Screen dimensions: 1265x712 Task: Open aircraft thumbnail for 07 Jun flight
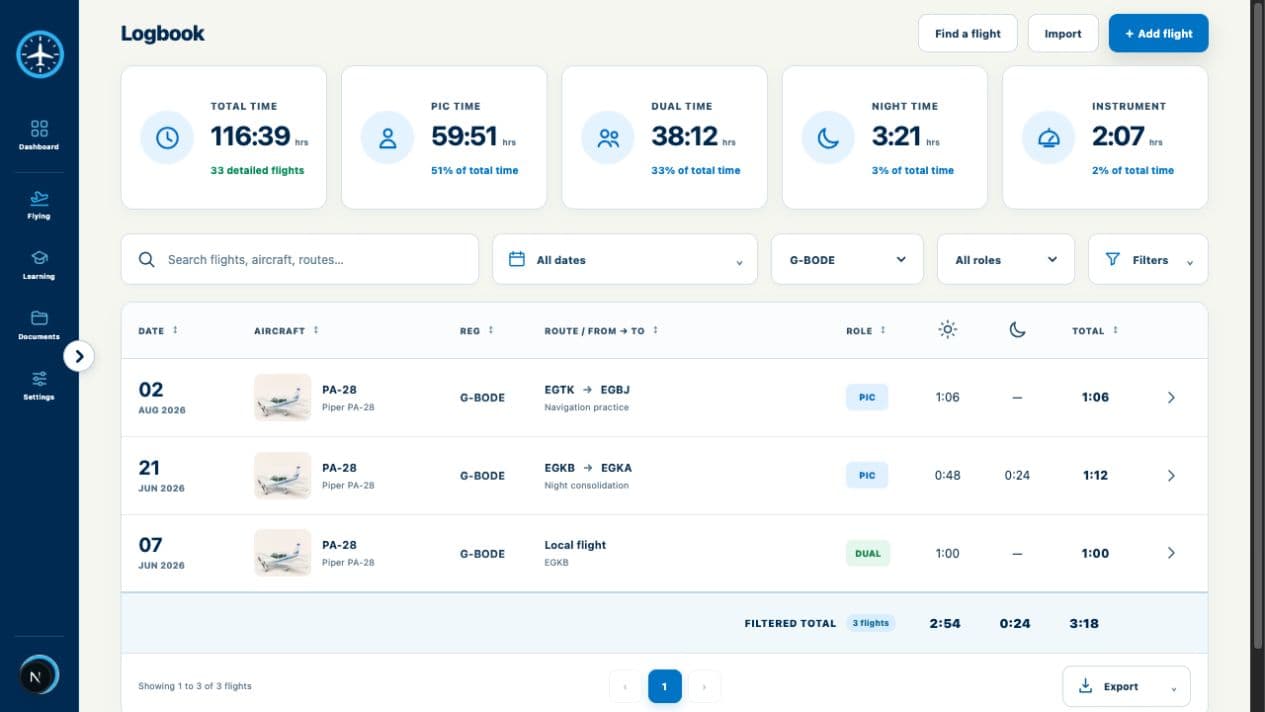tap(283, 553)
